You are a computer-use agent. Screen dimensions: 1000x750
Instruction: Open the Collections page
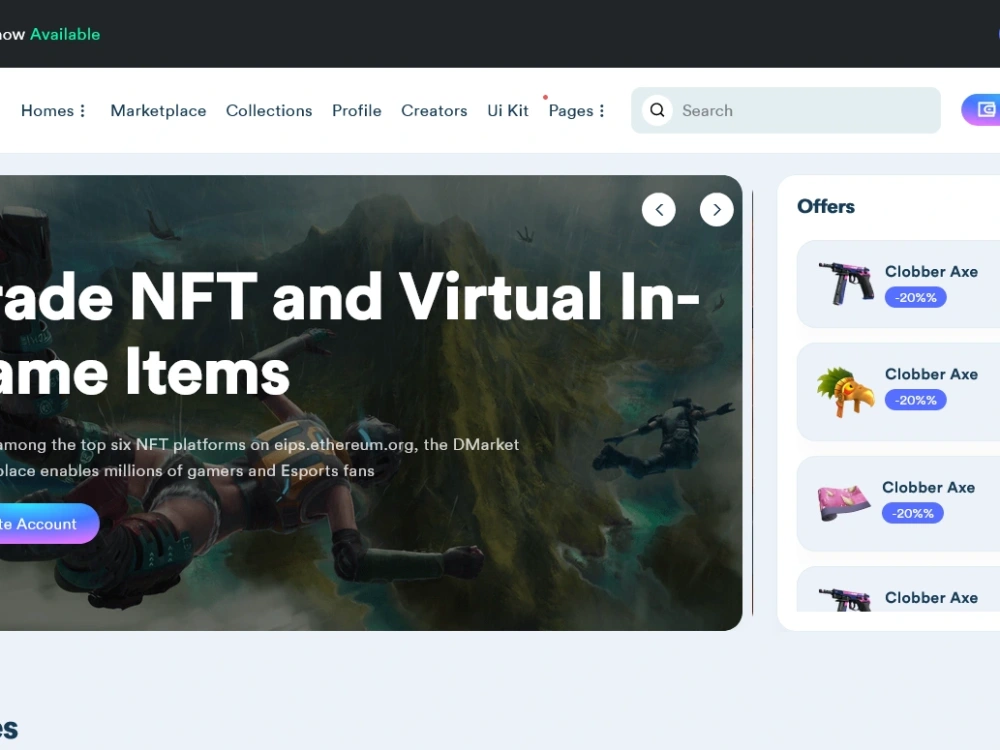[269, 111]
